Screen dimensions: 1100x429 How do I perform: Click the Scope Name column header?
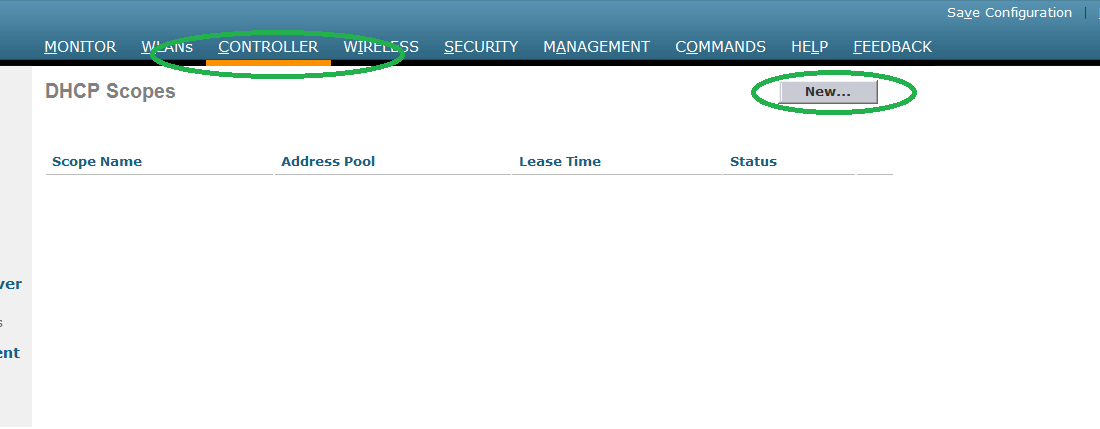pyautogui.click(x=97, y=161)
